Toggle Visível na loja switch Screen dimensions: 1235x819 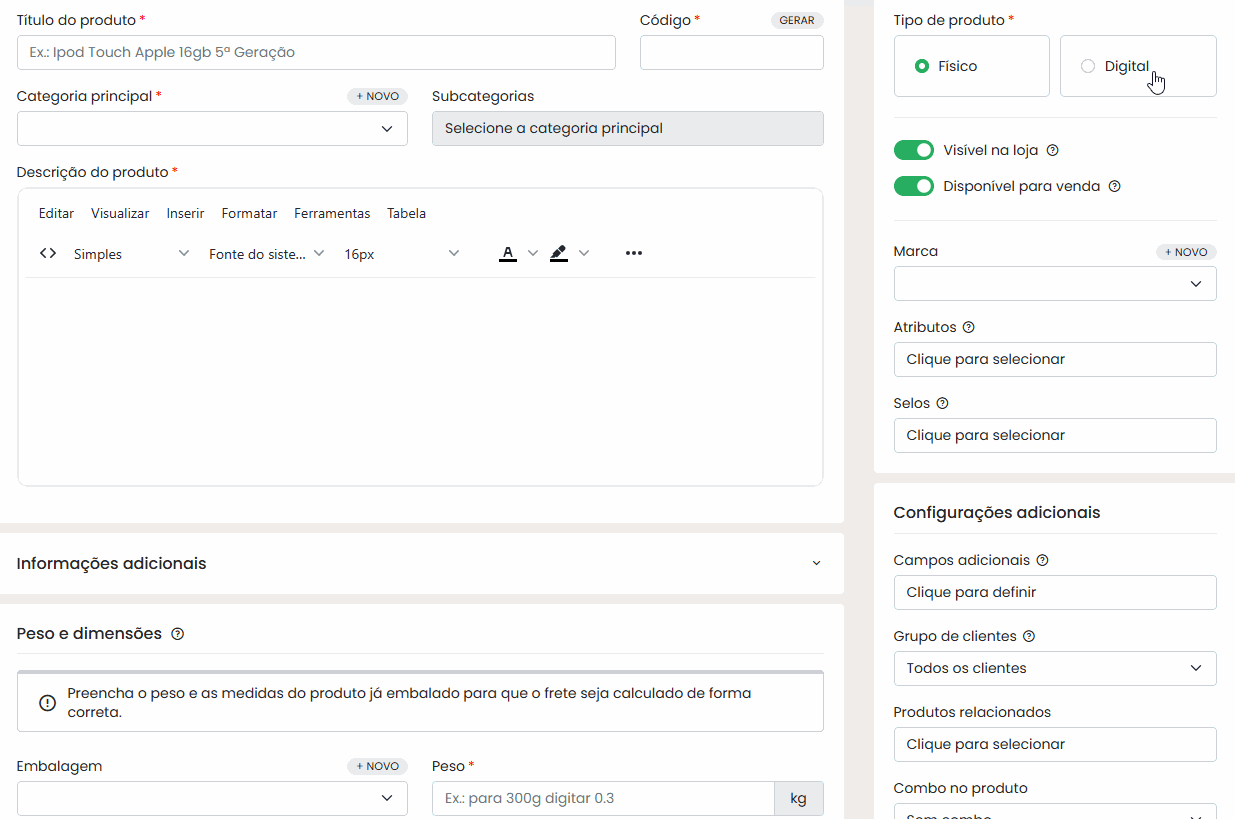pyautogui.click(x=913, y=150)
